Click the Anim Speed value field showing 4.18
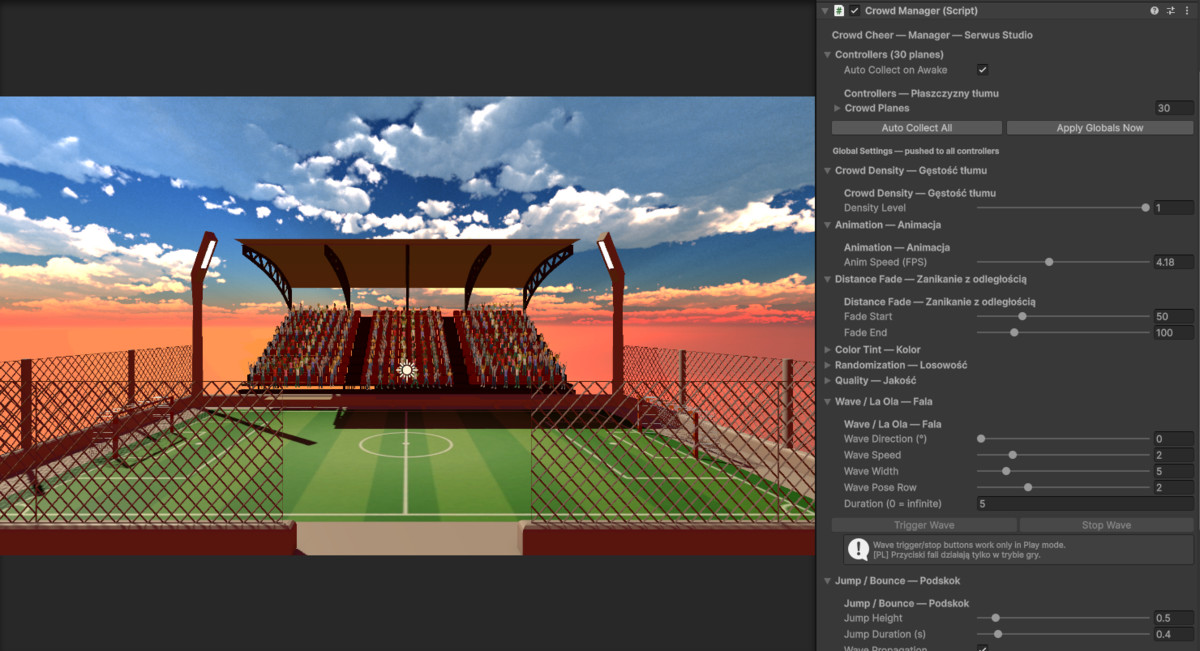The image size is (1200, 651). (x=1174, y=262)
